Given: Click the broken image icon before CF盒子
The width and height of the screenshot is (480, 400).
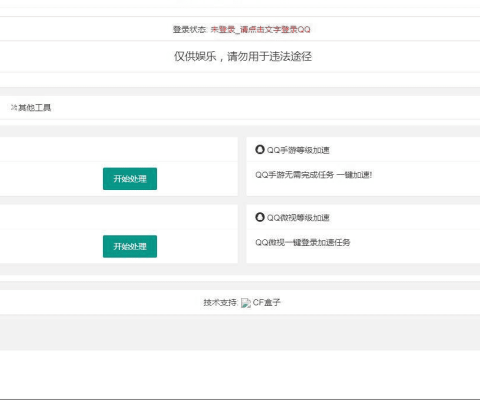Looking at the screenshot, I should (246, 303).
